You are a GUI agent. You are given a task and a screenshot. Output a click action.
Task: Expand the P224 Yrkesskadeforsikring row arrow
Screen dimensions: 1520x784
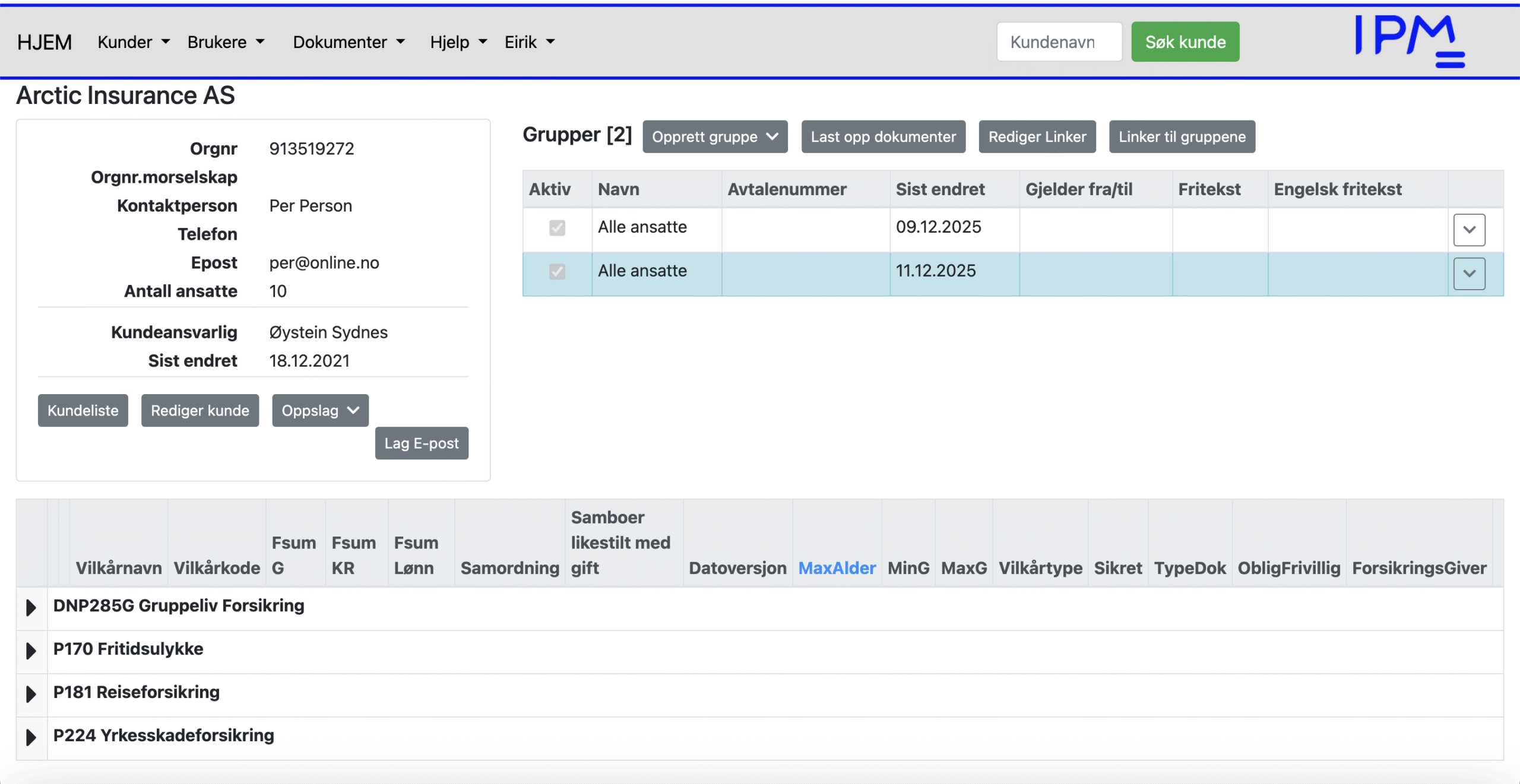31,737
